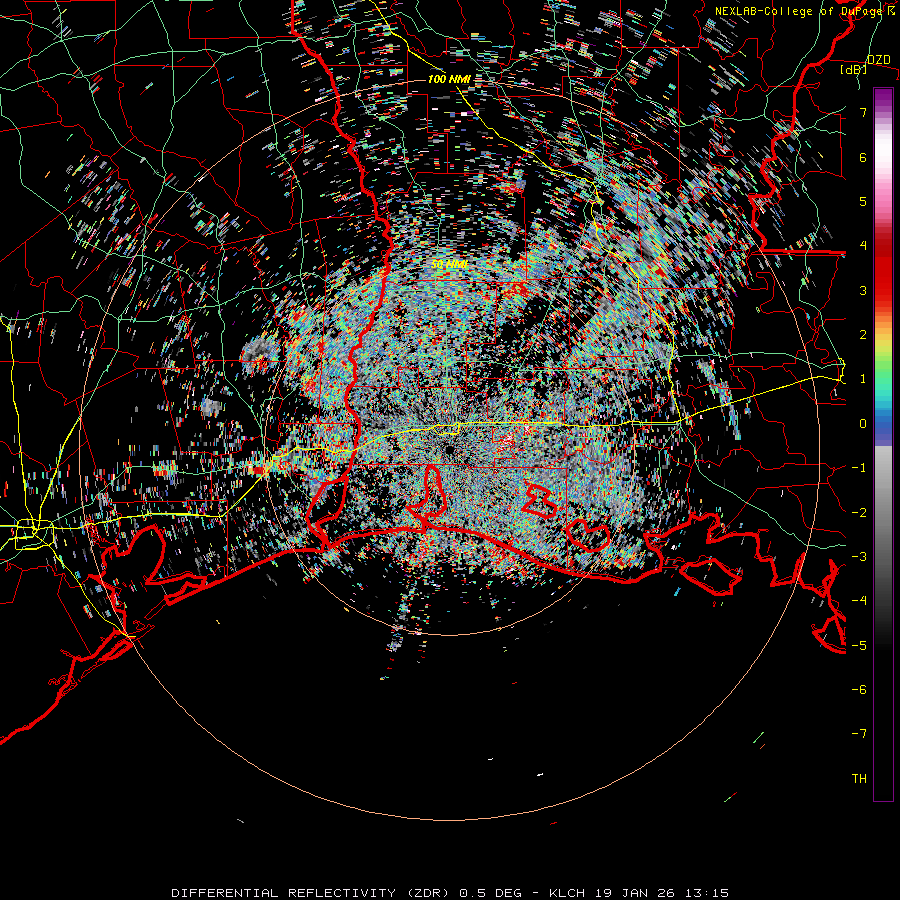900x900 pixels.
Task: Click the -1 tick on the color scale
Action: point(859,468)
